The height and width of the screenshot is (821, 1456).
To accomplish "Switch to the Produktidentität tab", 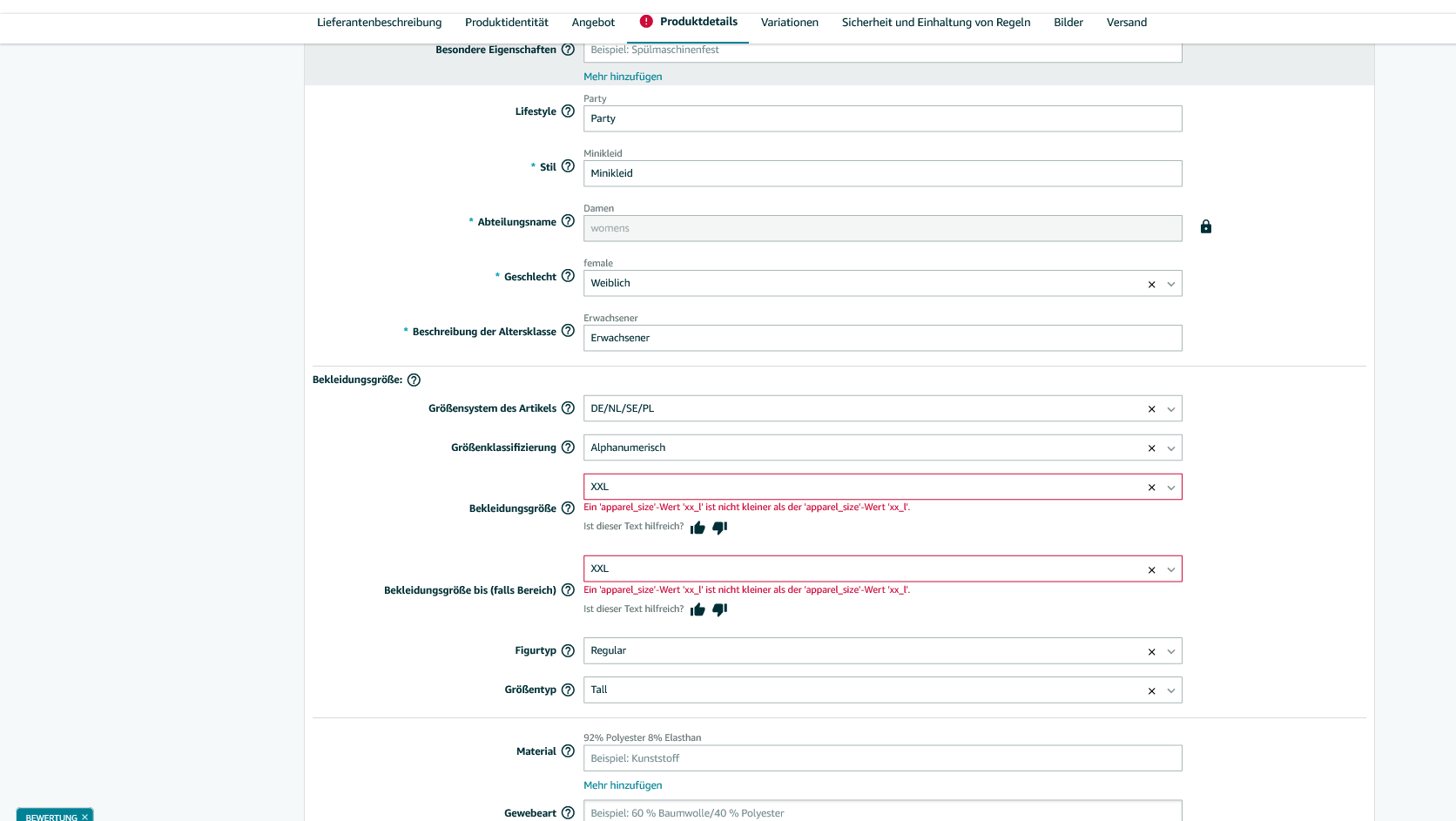I will pos(507,23).
